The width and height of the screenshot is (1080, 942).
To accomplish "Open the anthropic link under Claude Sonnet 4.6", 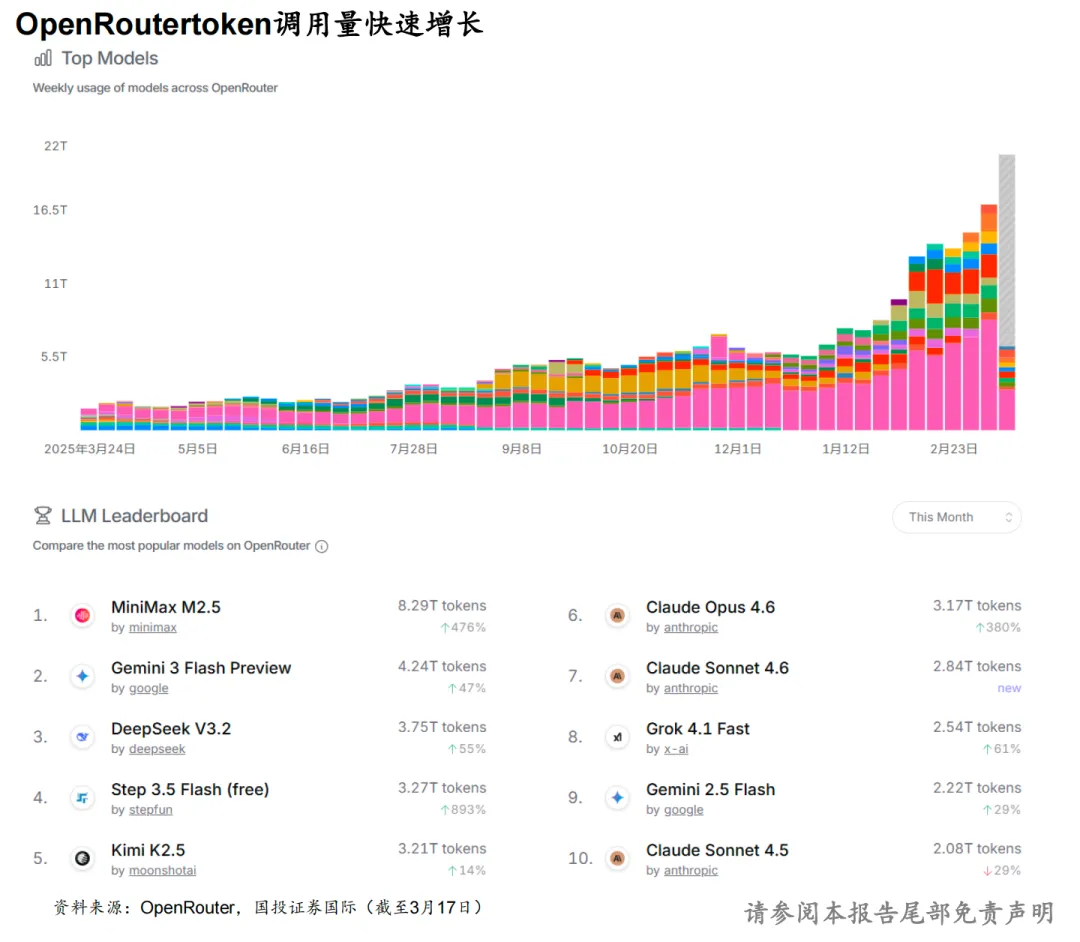I will (691, 688).
